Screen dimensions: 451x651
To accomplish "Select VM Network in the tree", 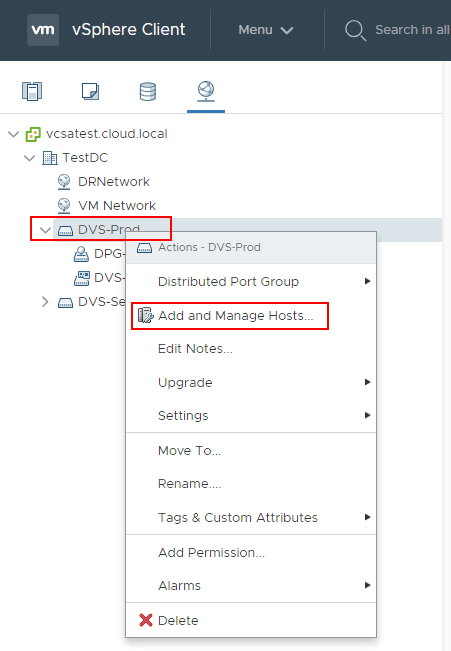I will pos(117,206).
